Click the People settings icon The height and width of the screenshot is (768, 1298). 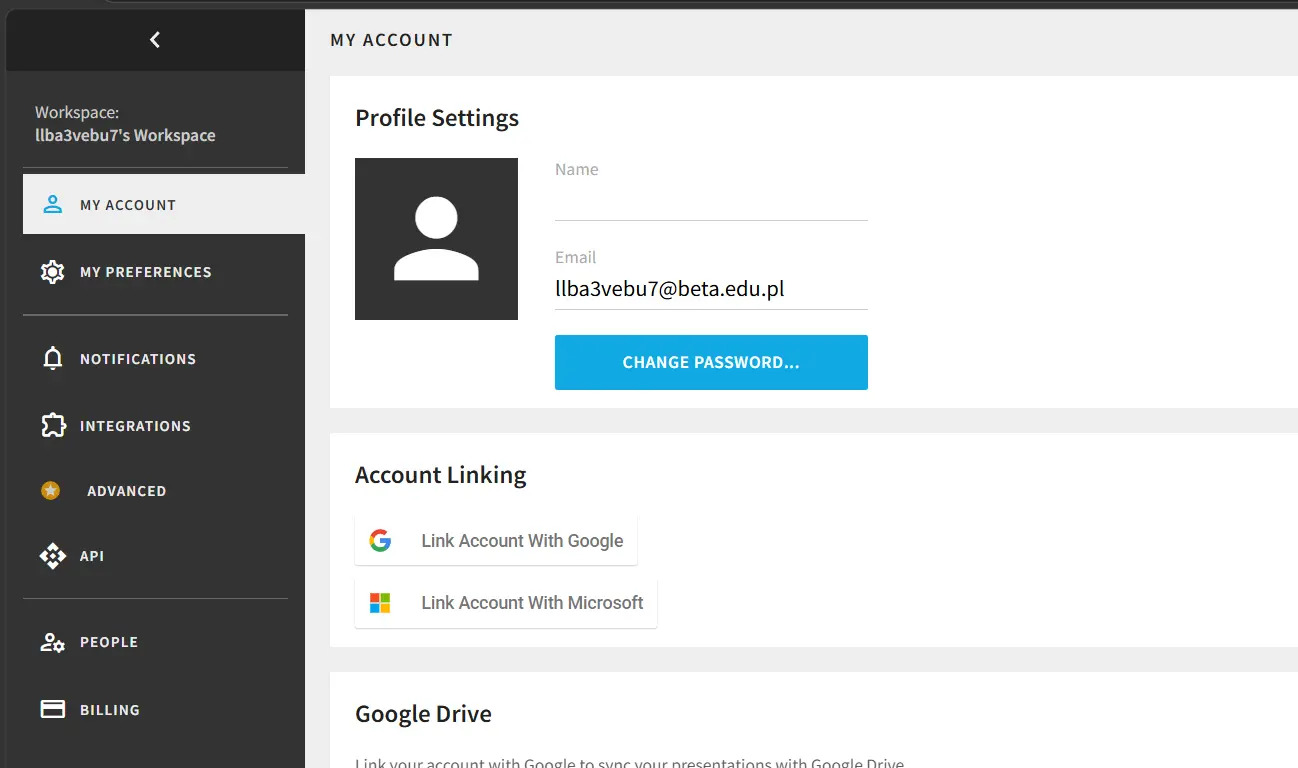coord(52,642)
